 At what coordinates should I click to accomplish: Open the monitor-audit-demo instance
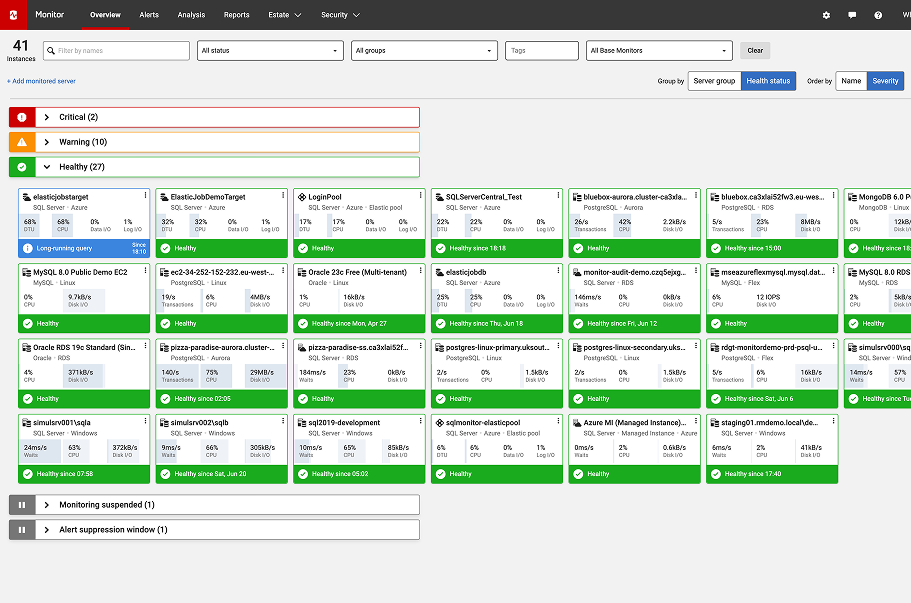coord(634,272)
